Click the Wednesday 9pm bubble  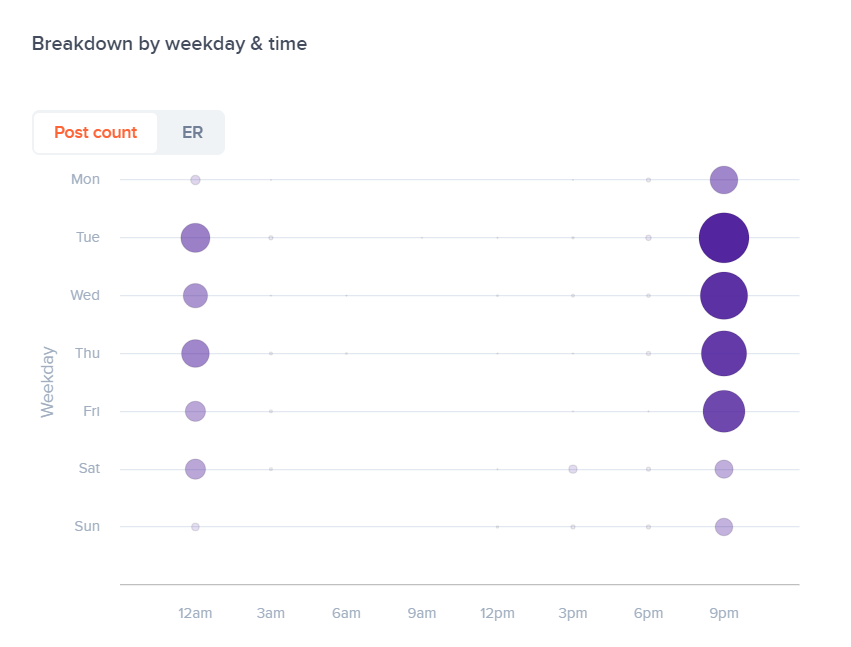tap(724, 295)
